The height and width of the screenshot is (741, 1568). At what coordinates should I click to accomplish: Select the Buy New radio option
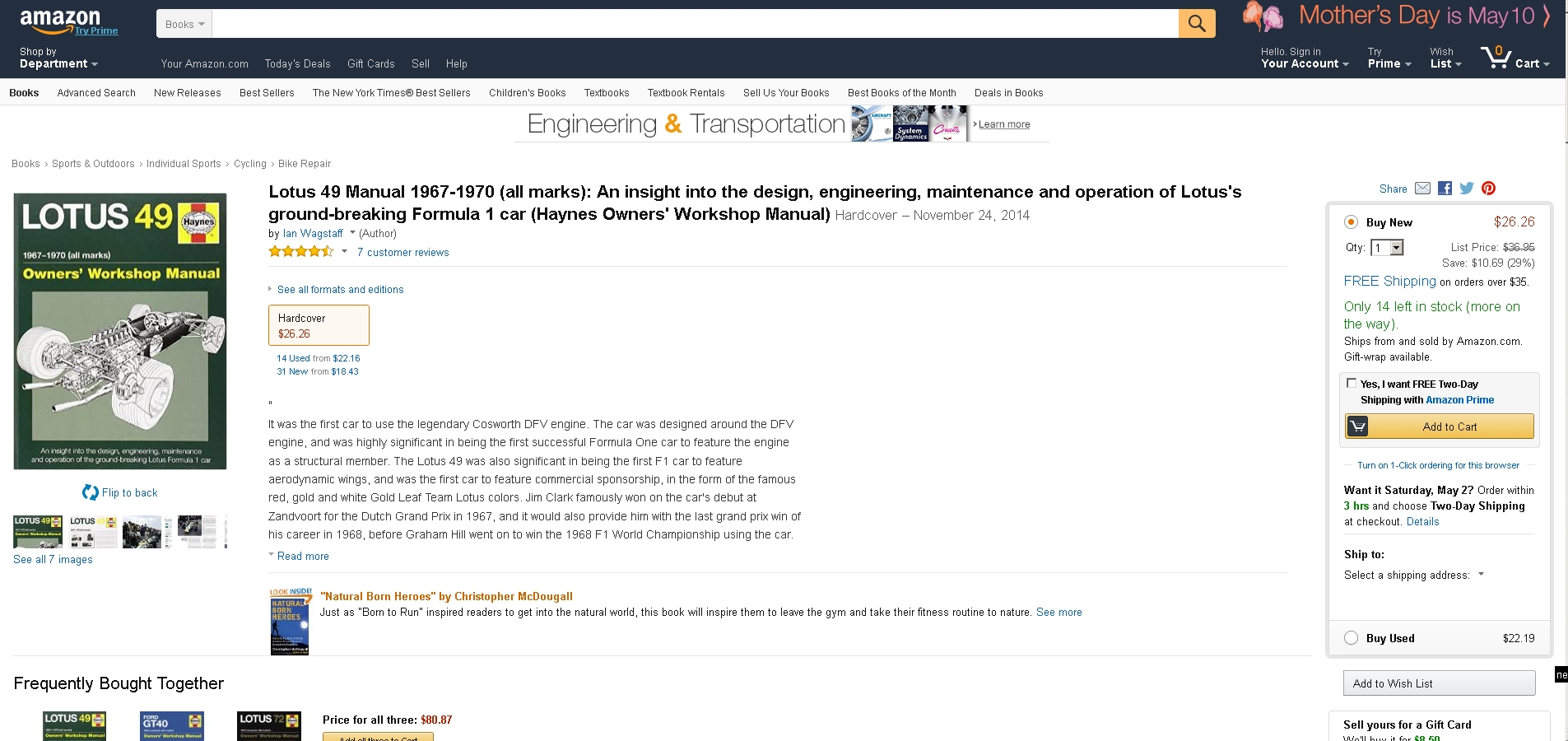pos(1351,222)
